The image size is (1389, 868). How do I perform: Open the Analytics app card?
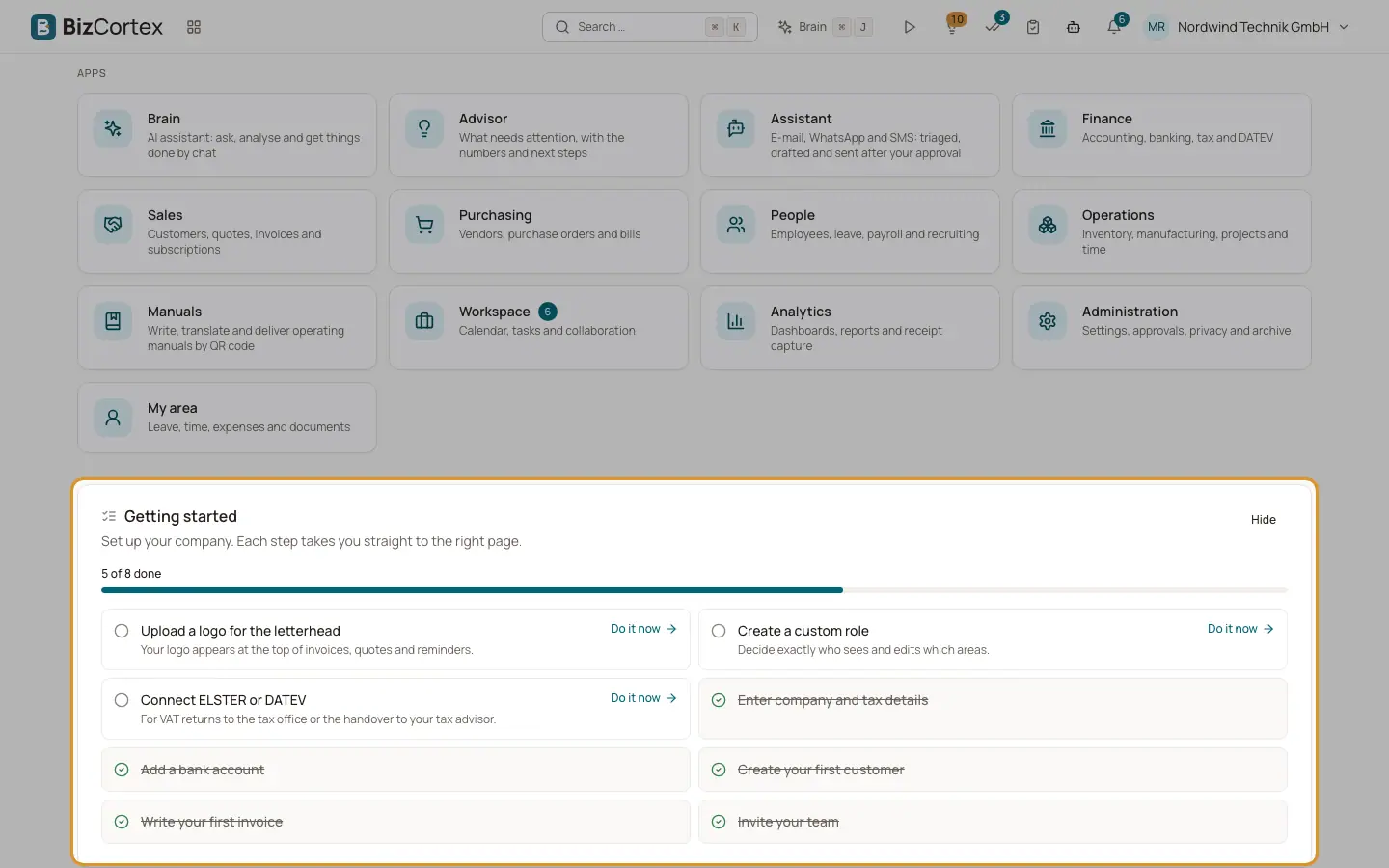coord(850,328)
